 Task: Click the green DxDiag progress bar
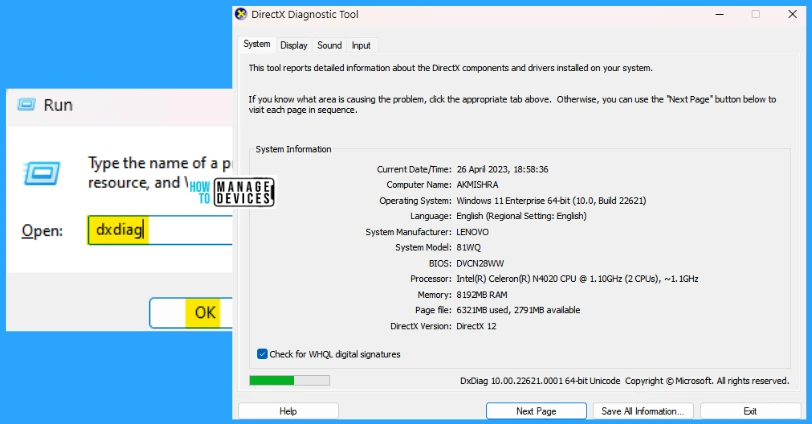(x=289, y=381)
